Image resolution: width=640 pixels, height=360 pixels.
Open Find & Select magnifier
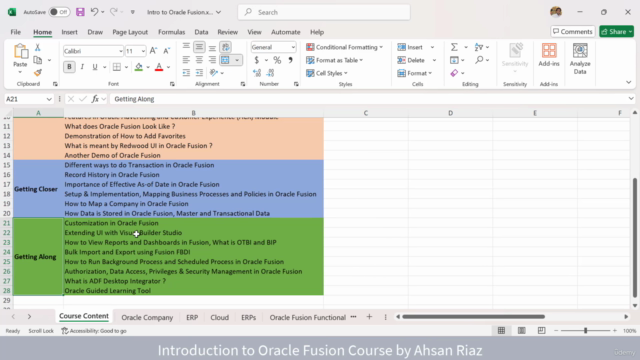(x=479, y=60)
